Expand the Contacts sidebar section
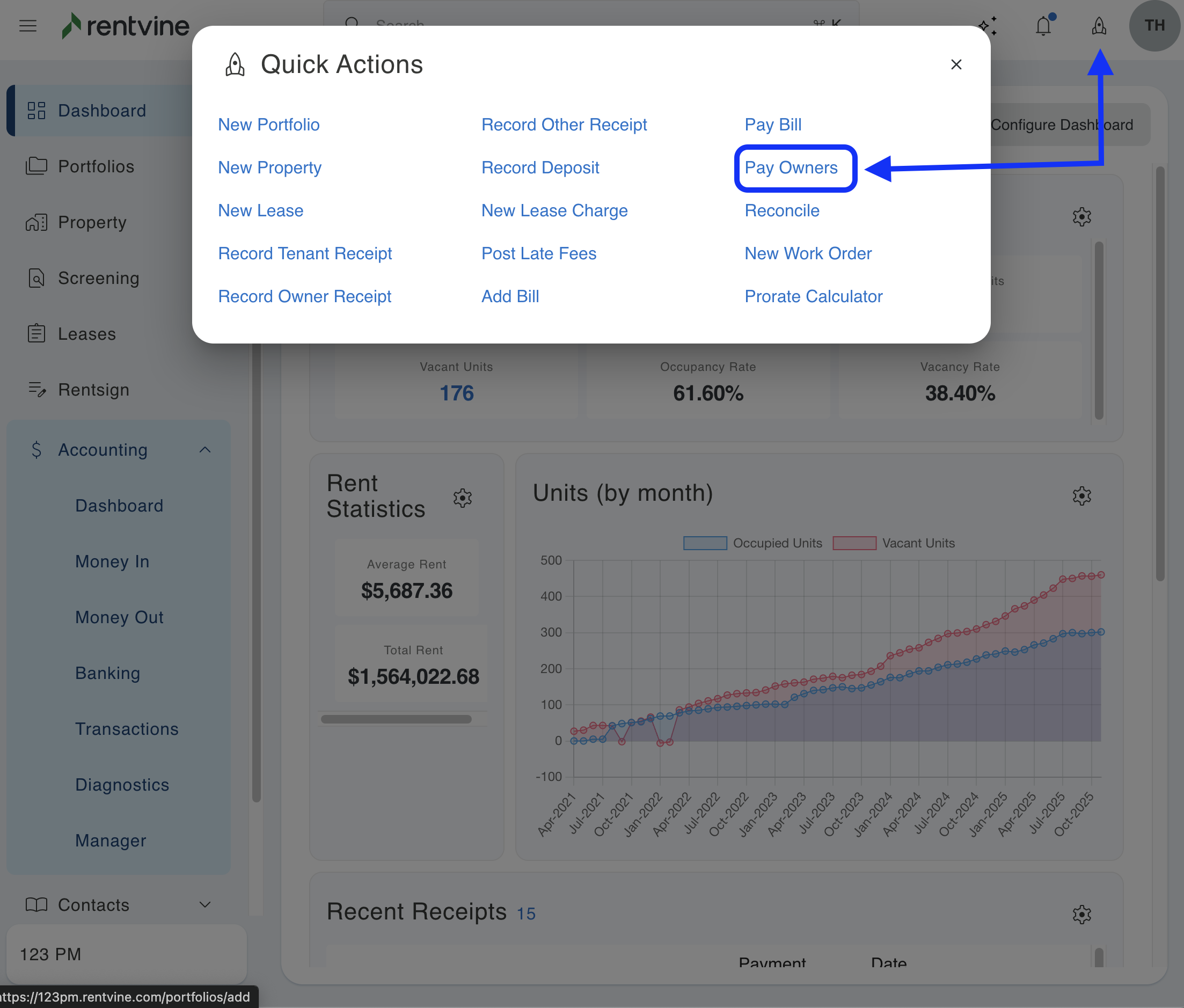The width and height of the screenshot is (1184, 1008). (x=205, y=904)
